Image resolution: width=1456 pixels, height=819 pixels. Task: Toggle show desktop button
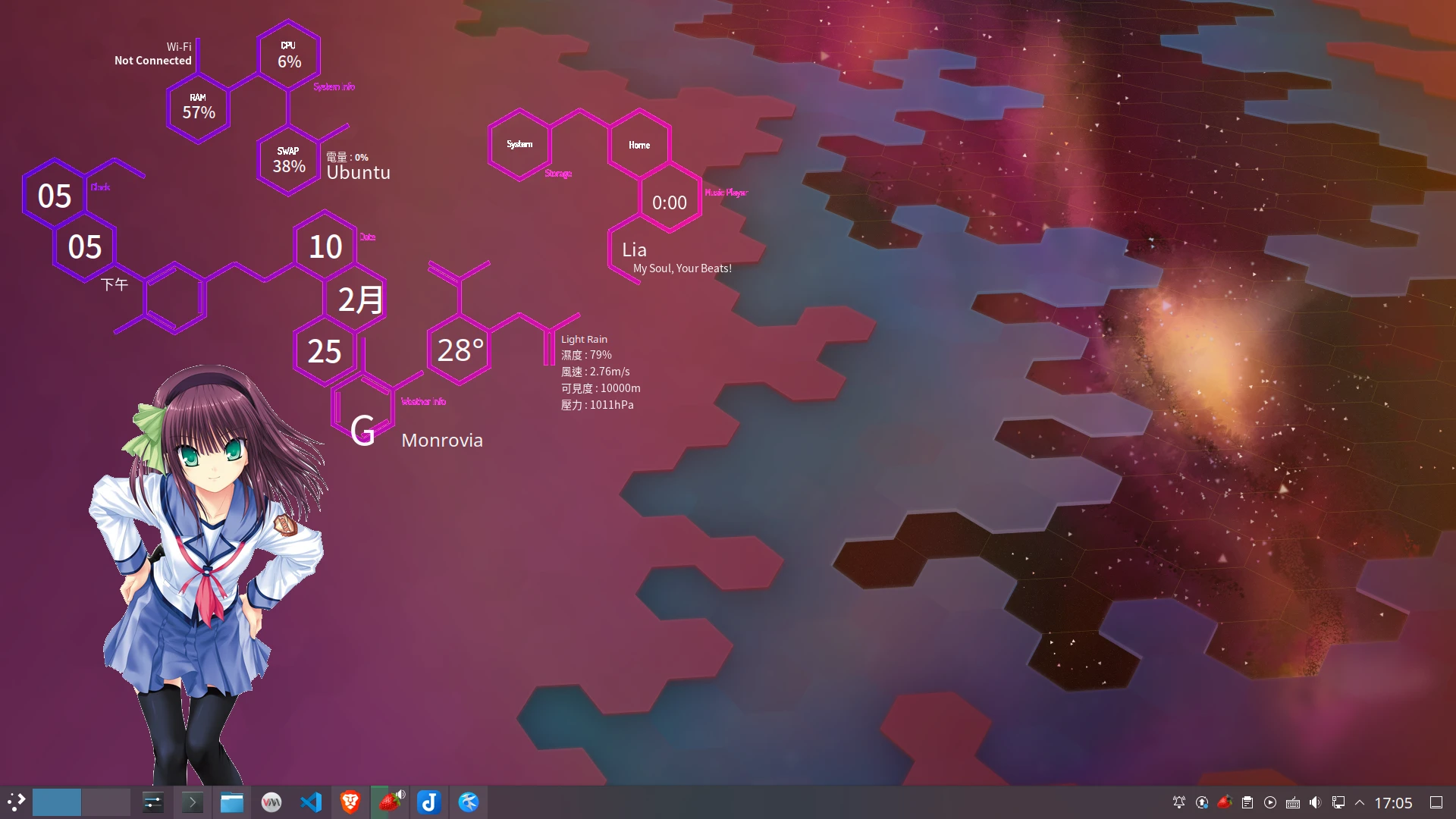1436,802
